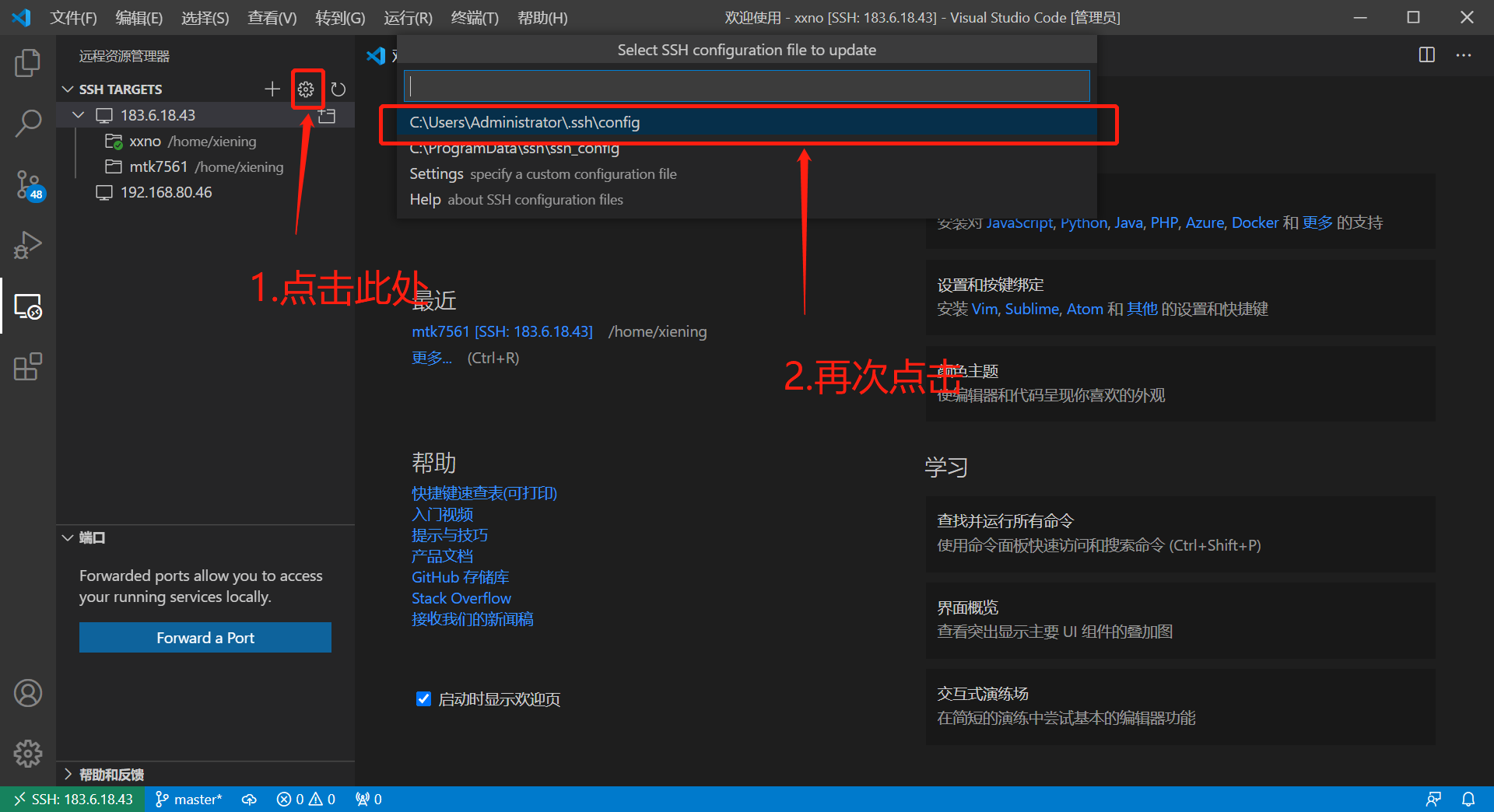Collapse the 183.6.18.43 host node
Screen dimensions: 1494x812
pos(79,115)
